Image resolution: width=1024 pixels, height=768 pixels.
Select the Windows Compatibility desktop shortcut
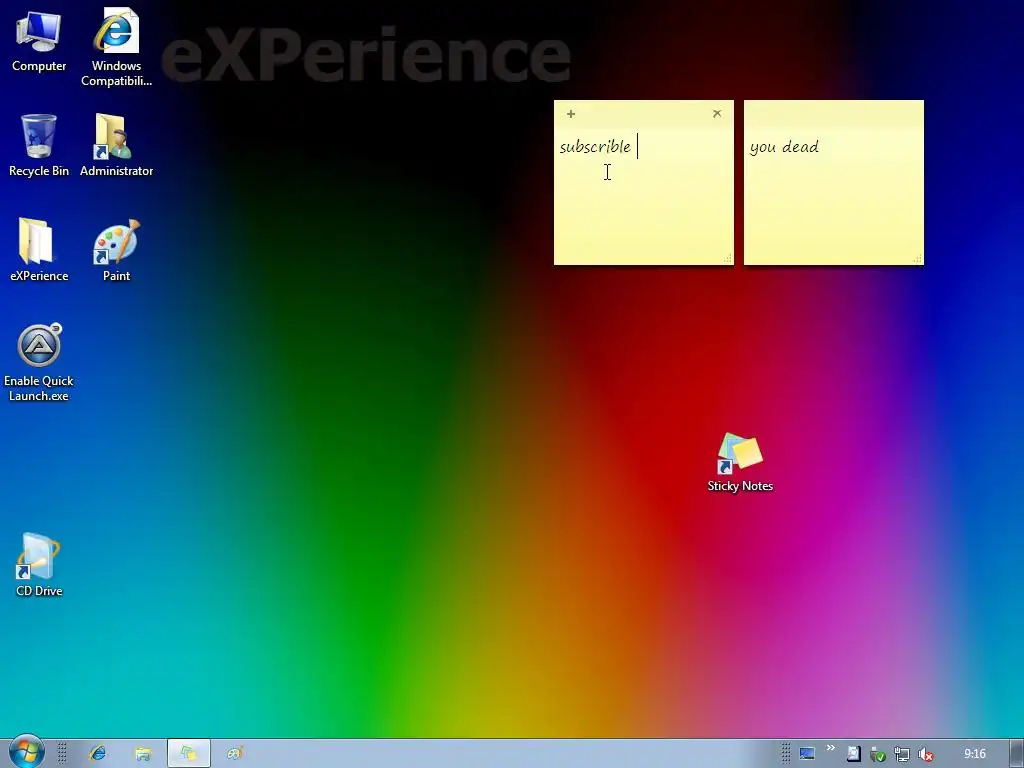[116, 47]
